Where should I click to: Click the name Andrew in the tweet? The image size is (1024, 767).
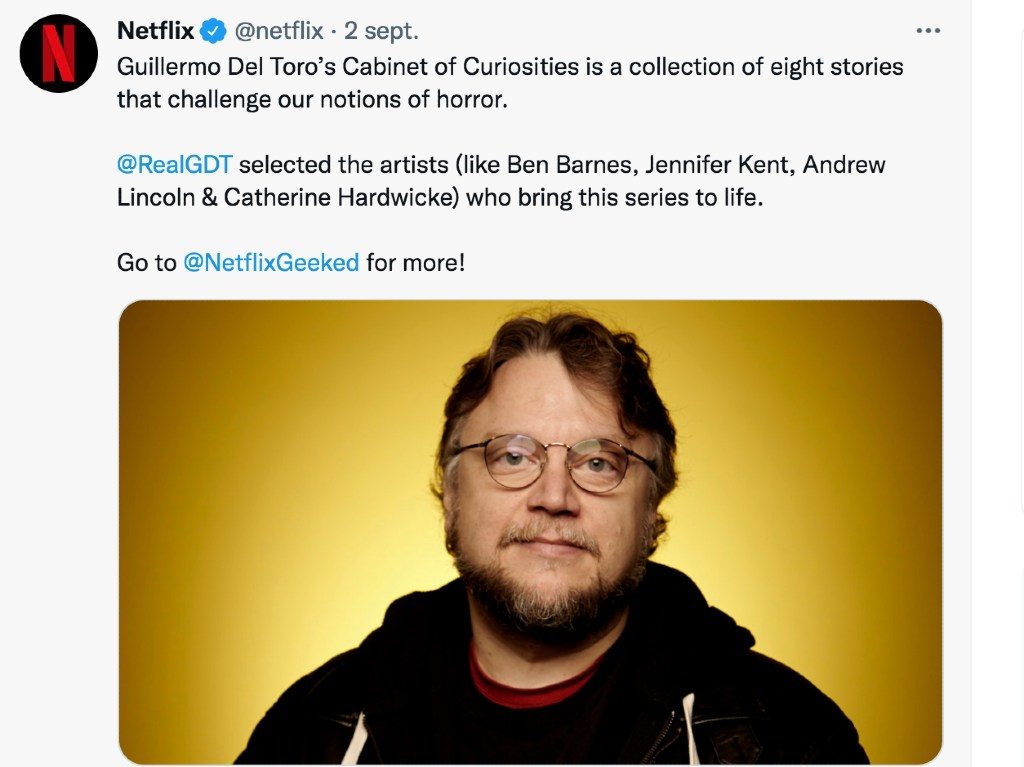tap(844, 165)
